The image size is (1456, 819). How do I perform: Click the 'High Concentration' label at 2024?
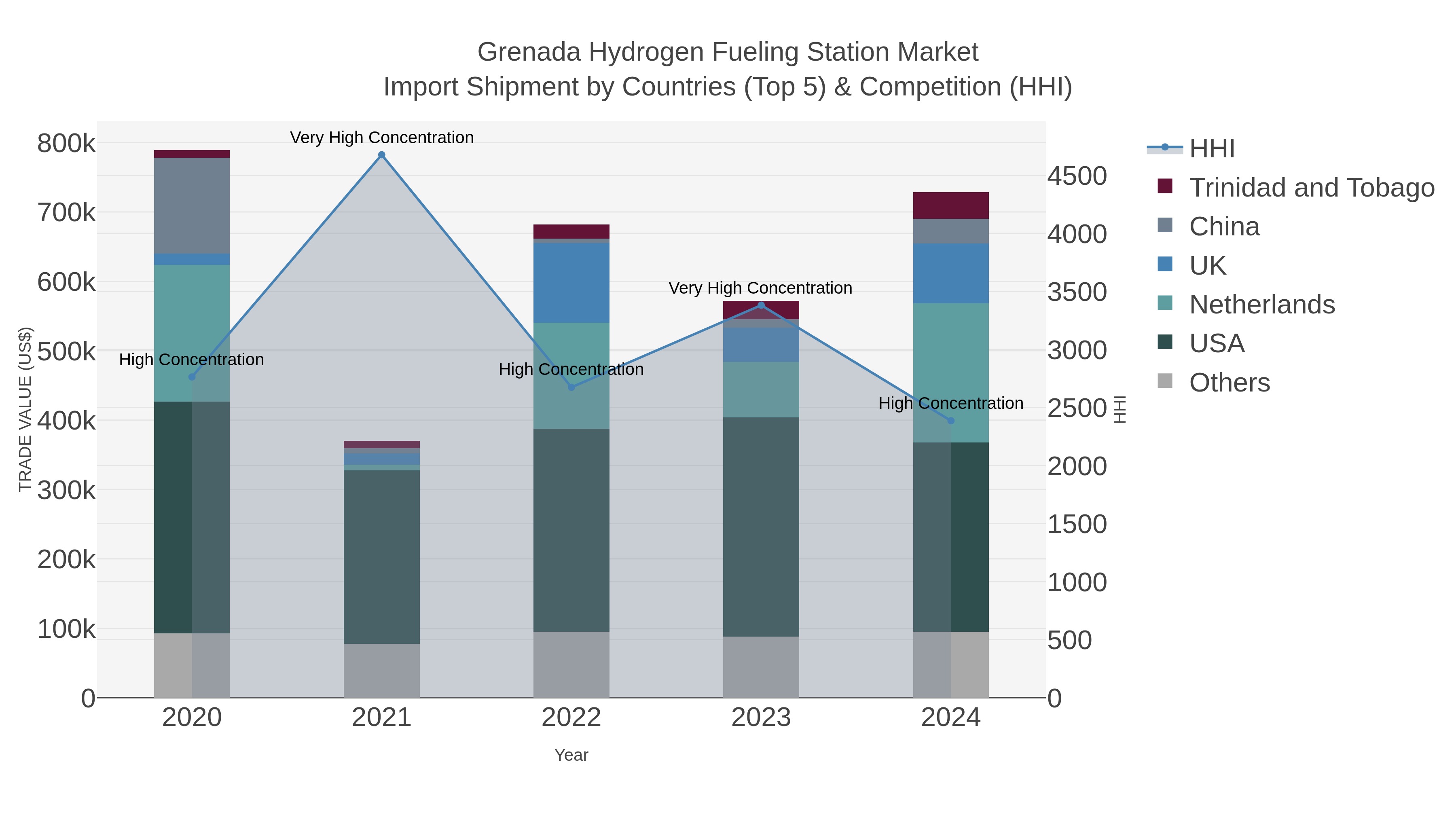951,403
